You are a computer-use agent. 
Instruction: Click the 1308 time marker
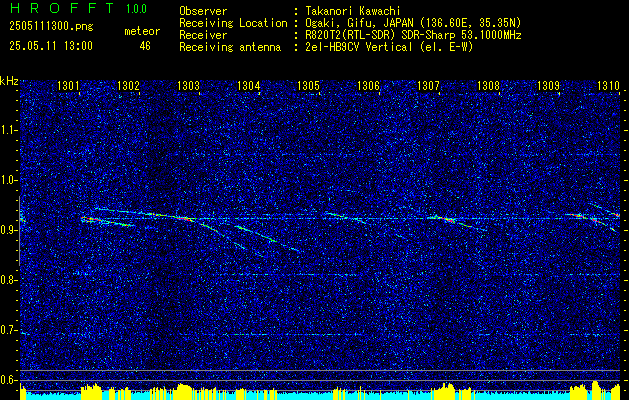tap(488, 85)
